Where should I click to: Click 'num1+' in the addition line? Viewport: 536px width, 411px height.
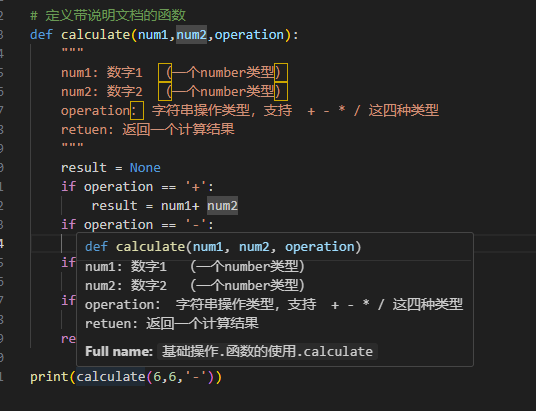(180, 206)
